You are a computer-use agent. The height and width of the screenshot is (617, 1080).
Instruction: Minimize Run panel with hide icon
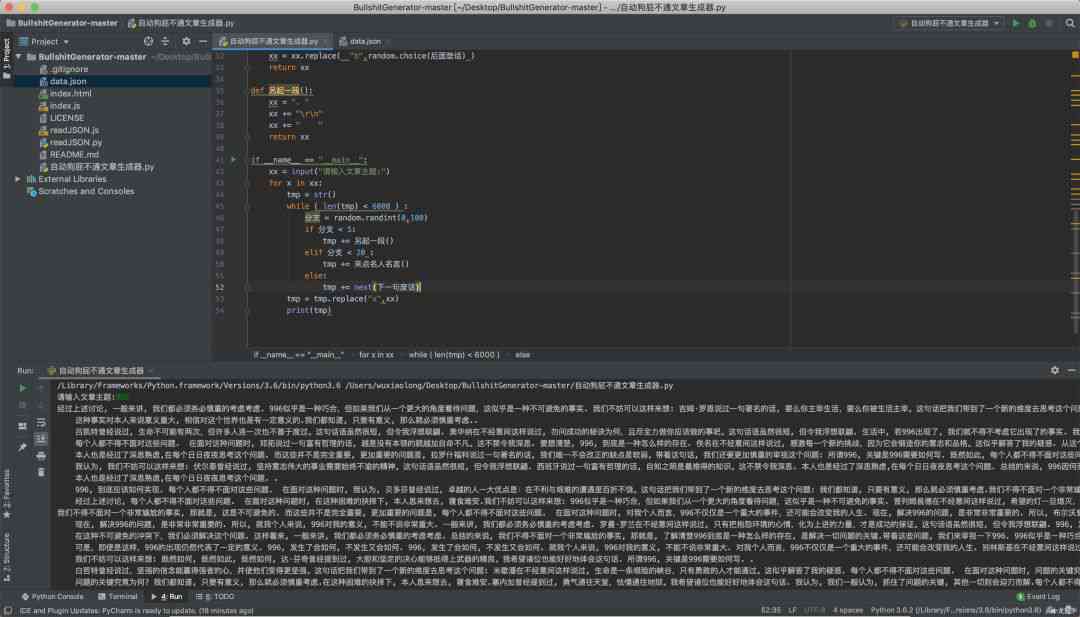click(1071, 370)
